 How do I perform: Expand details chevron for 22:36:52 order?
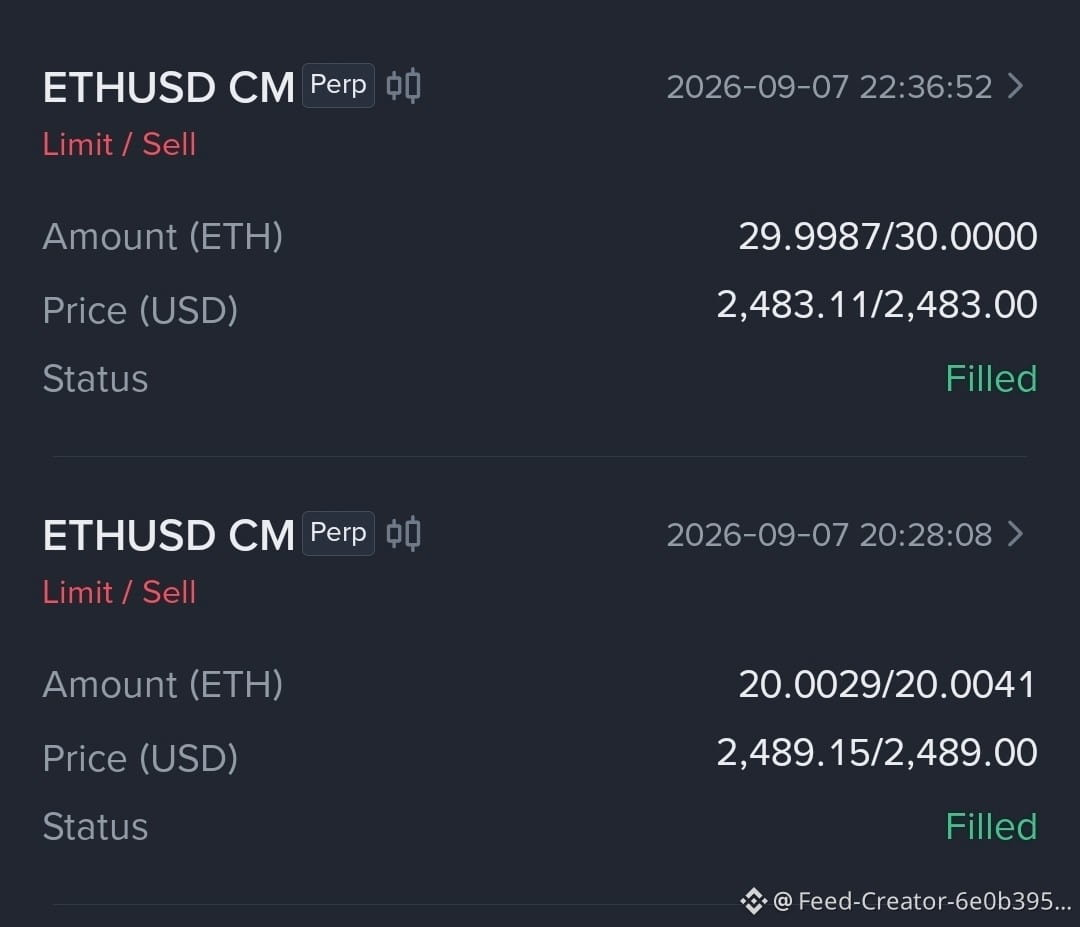1015,86
